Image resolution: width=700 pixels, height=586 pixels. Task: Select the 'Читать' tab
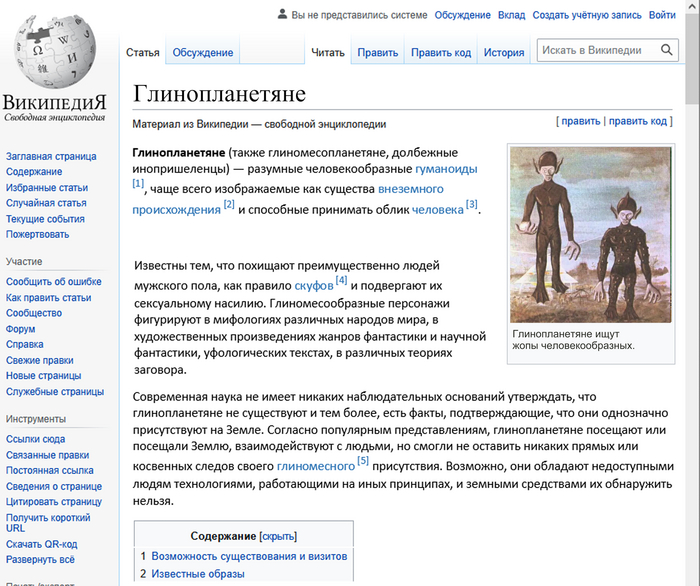coord(328,53)
